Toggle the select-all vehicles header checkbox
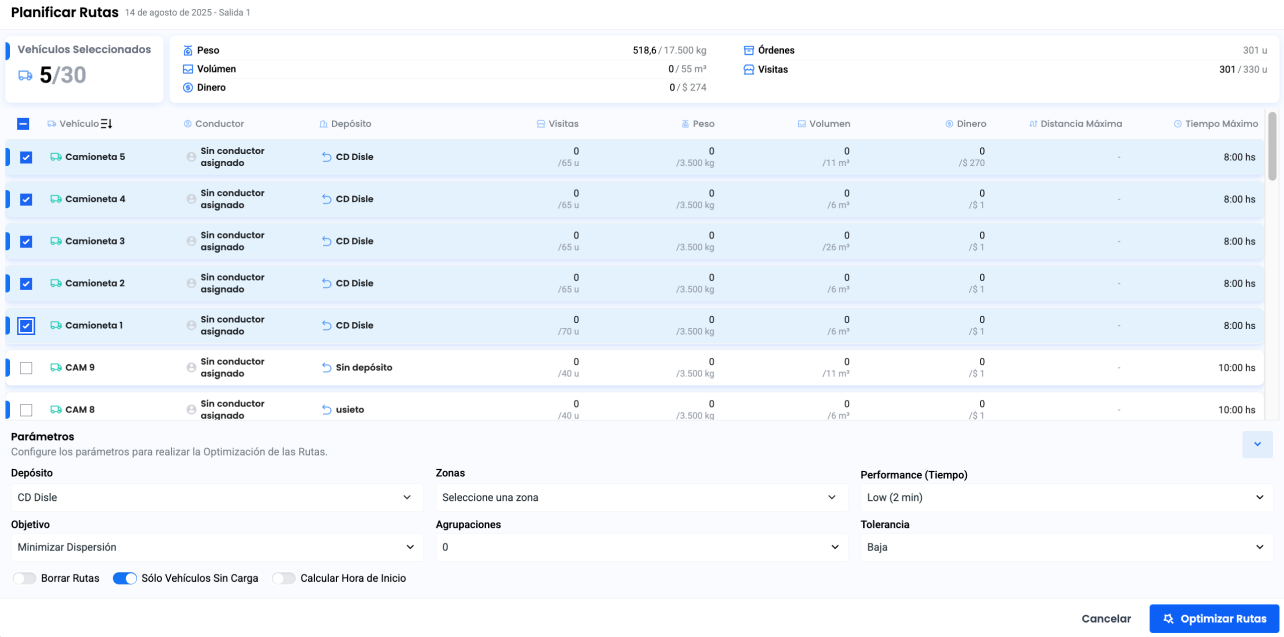The image size is (1284, 637). click(23, 124)
